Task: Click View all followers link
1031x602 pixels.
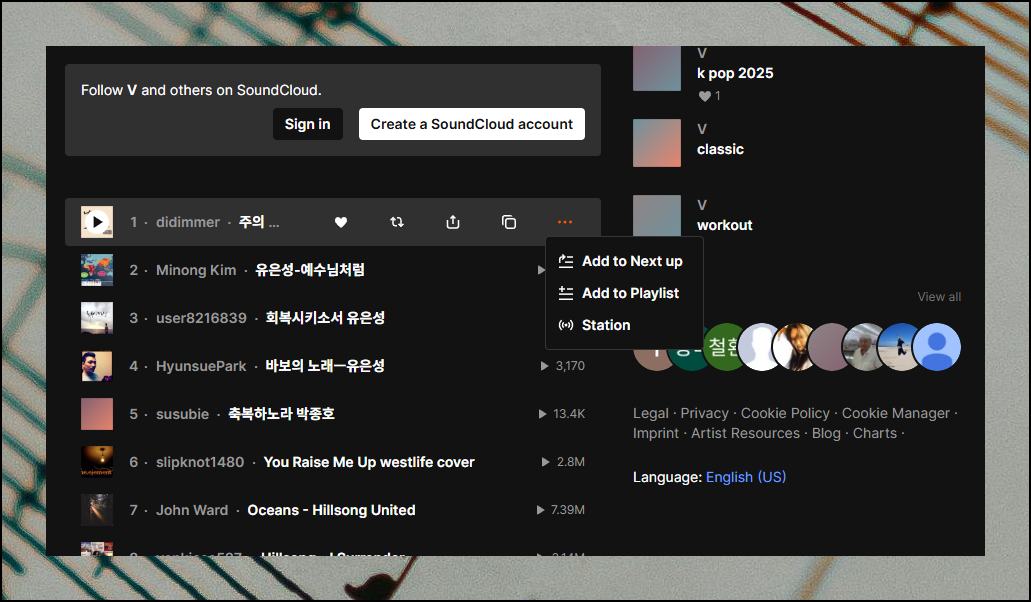Action: [939, 297]
